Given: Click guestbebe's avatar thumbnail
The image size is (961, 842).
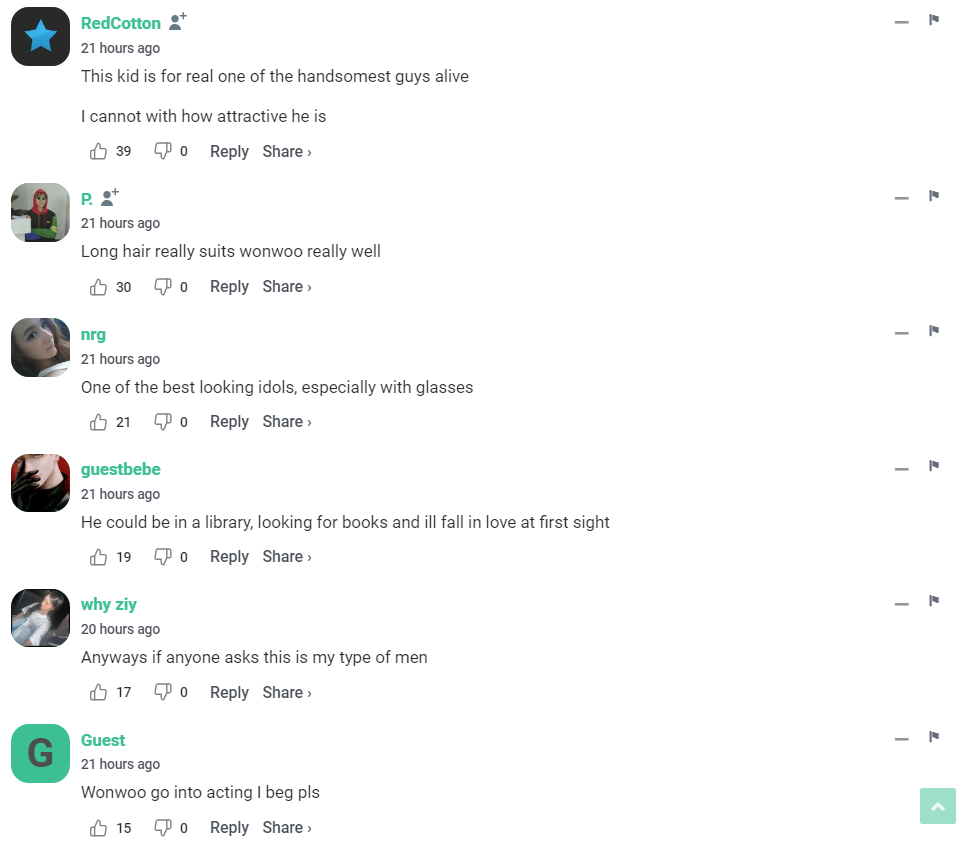Looking at the screenshot, I should point(40,483).
